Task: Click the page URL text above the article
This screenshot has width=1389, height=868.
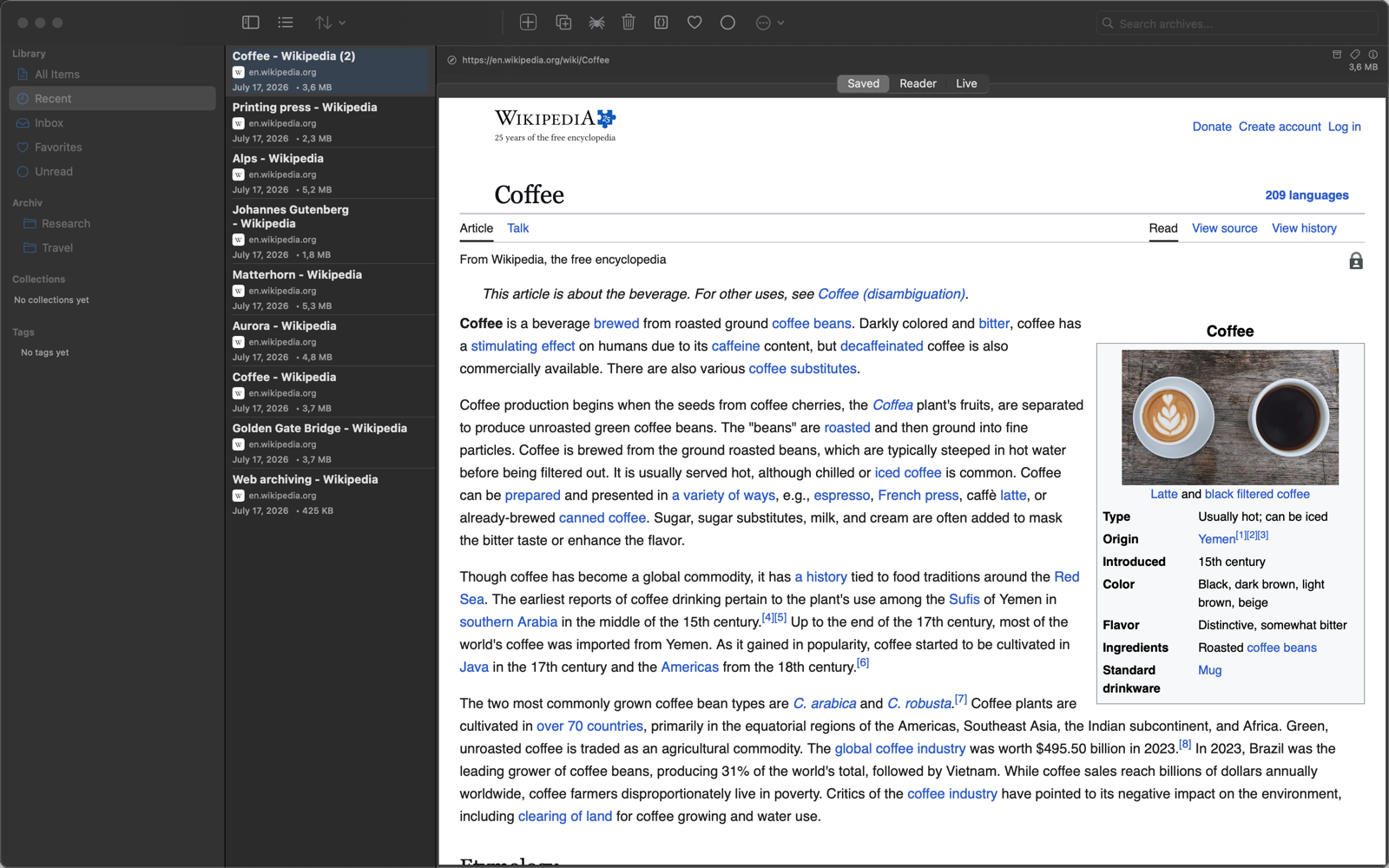Action: (536, 60)
